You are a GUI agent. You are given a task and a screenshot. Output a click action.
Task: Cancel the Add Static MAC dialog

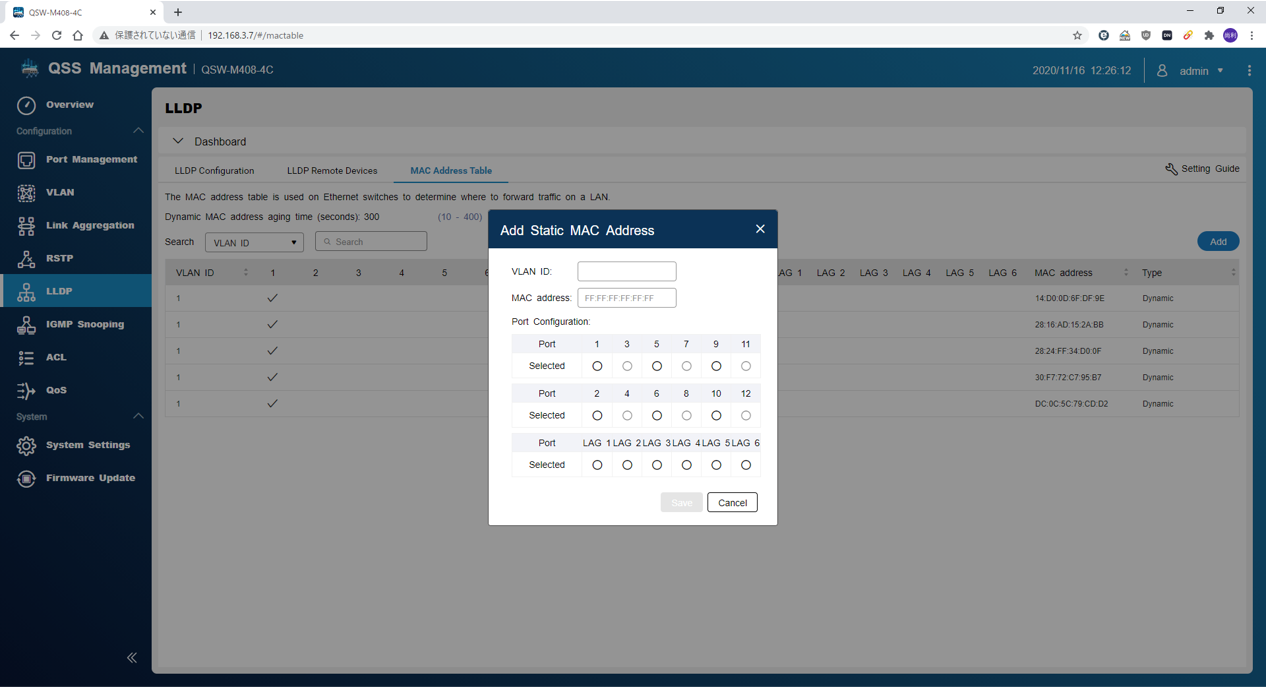pos(732,503)
